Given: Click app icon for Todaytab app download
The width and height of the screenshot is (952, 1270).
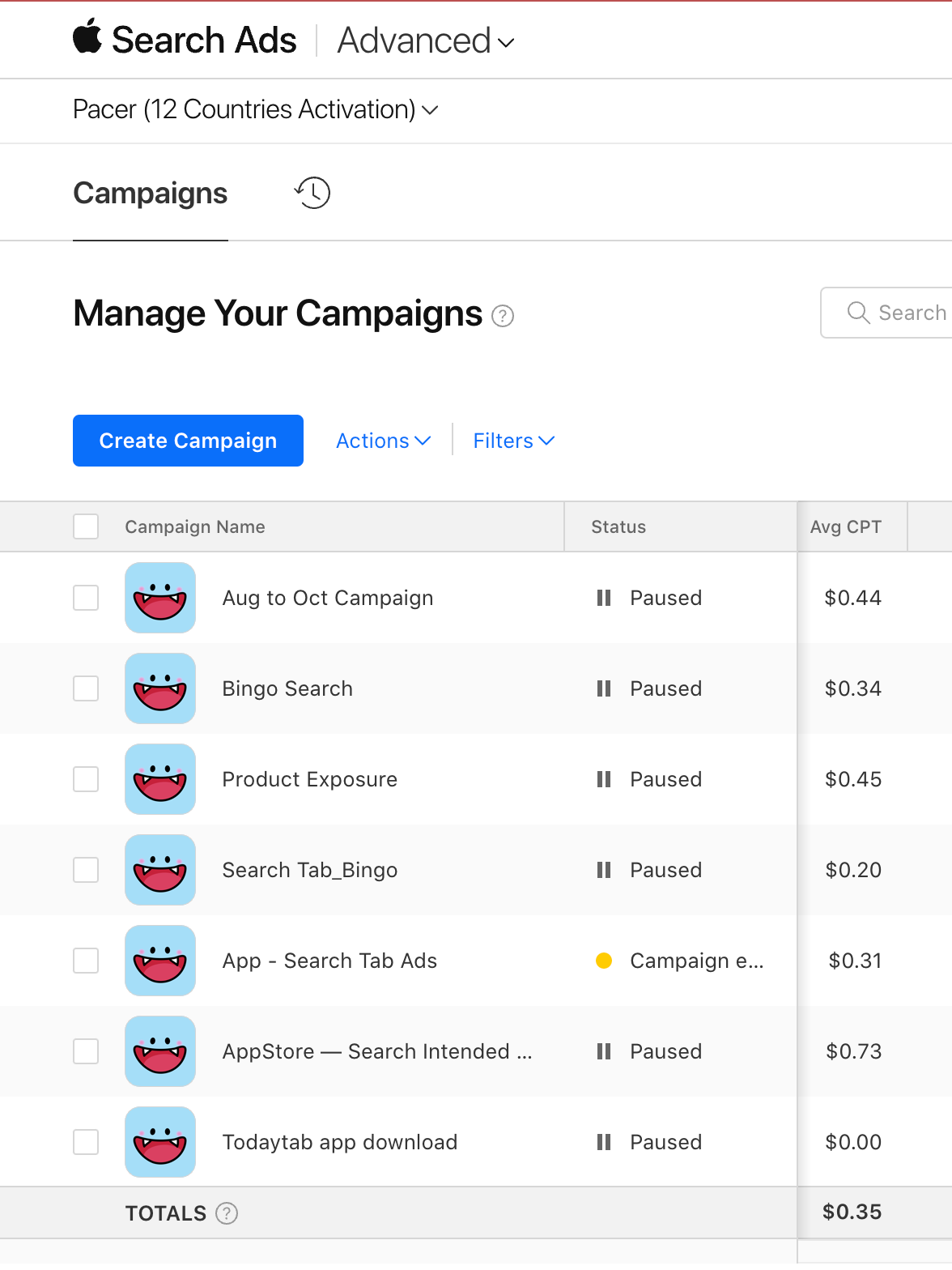Looking at the screenshot, I should pyautogui.click(x=160, y=1142).
